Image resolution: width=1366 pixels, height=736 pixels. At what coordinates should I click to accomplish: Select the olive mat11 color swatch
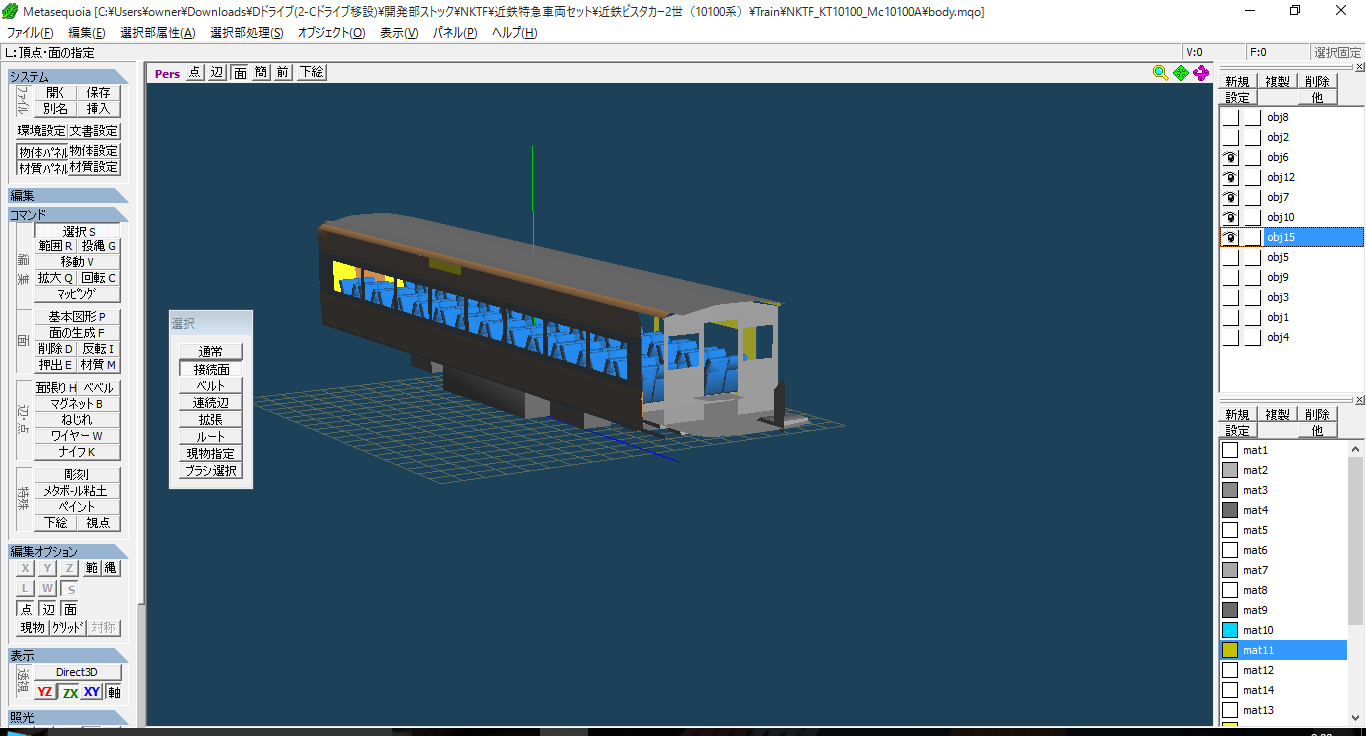click(1230, 650)
